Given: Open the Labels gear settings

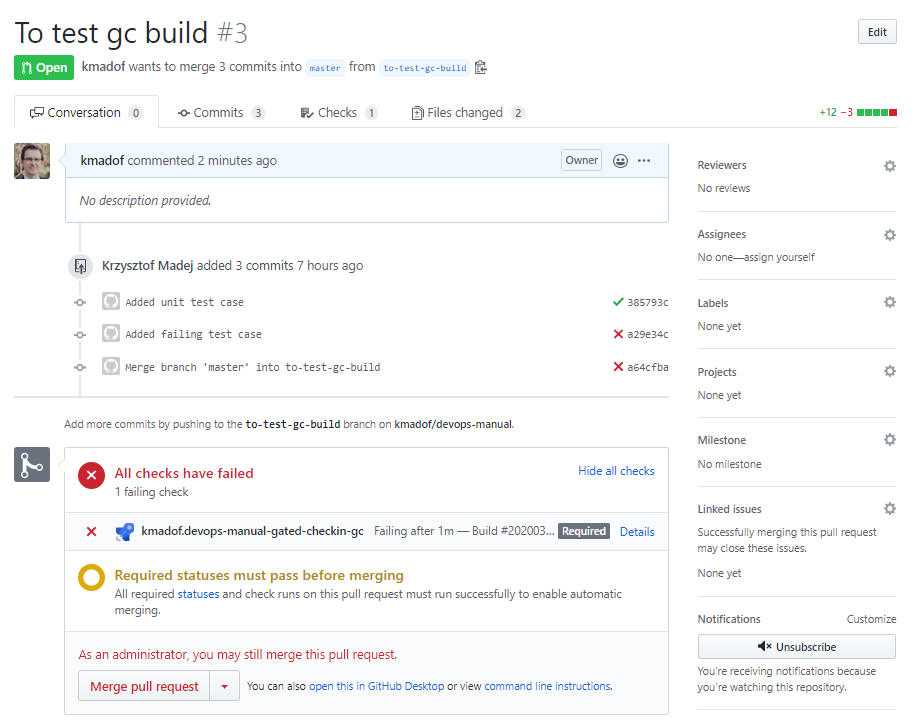Looking at the screenshot, I should [x=890, y=302].
